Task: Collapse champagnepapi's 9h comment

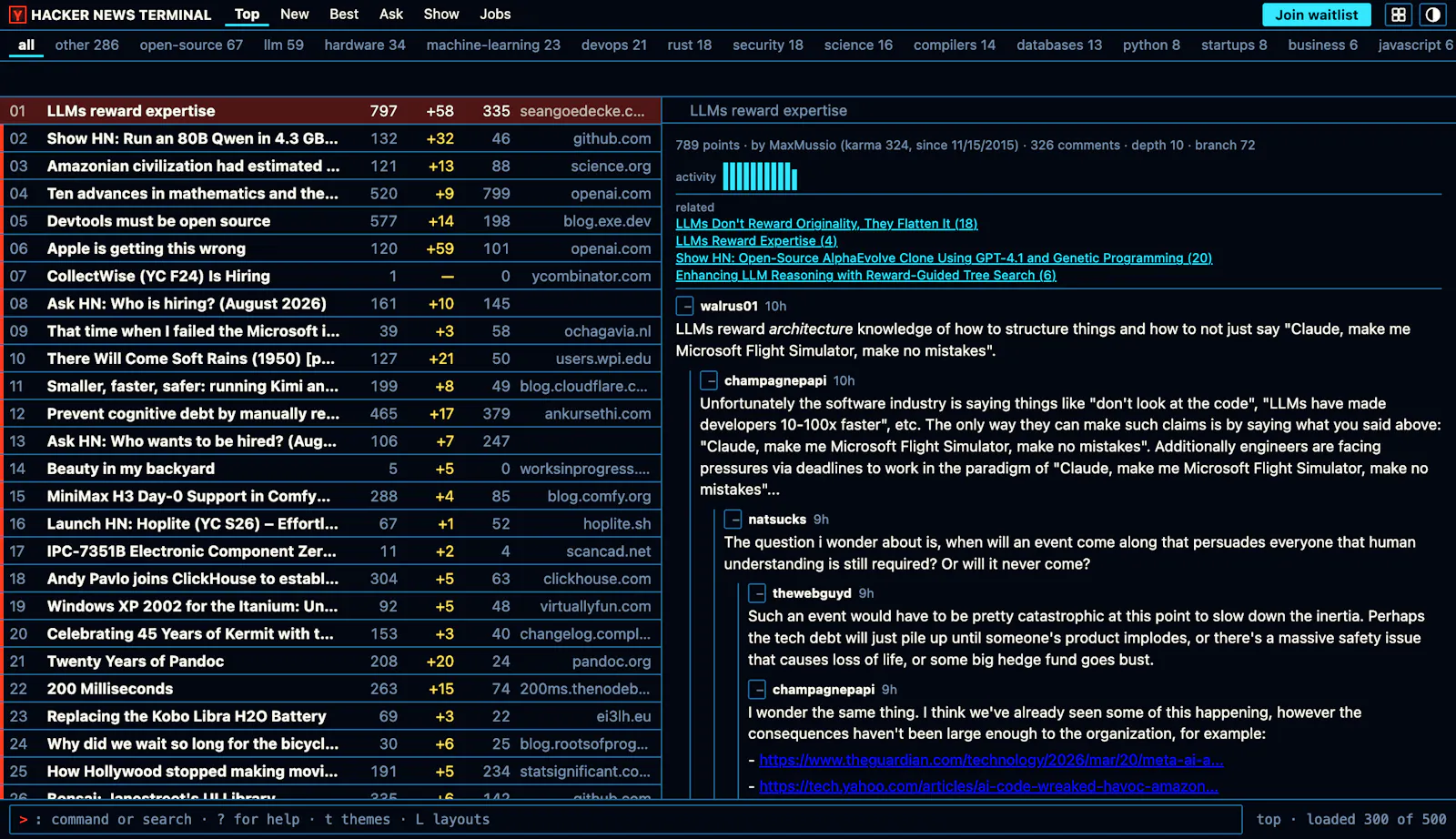Action: click(757, 690)
